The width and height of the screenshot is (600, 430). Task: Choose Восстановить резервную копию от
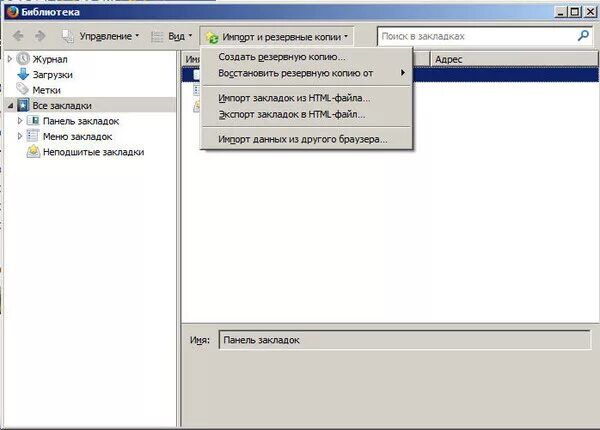pos(307,73)
